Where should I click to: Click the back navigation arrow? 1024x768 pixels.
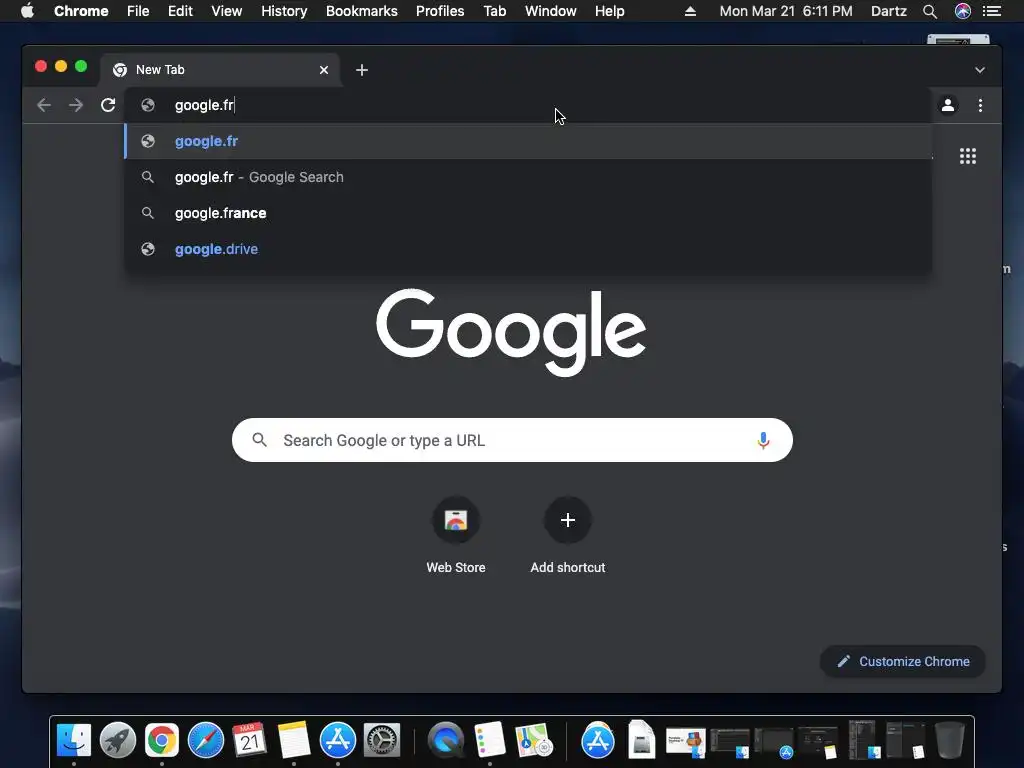[x=44, y=105]
